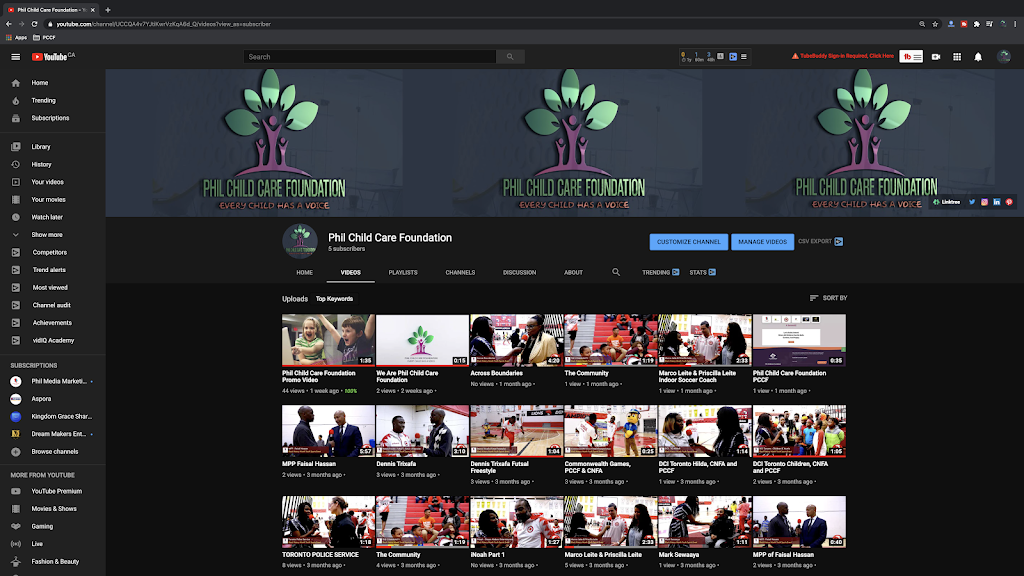Open We Are Phil Child Care Foundation thumbnail
This screenshot has width=1024, height=576.
(423, 340)
